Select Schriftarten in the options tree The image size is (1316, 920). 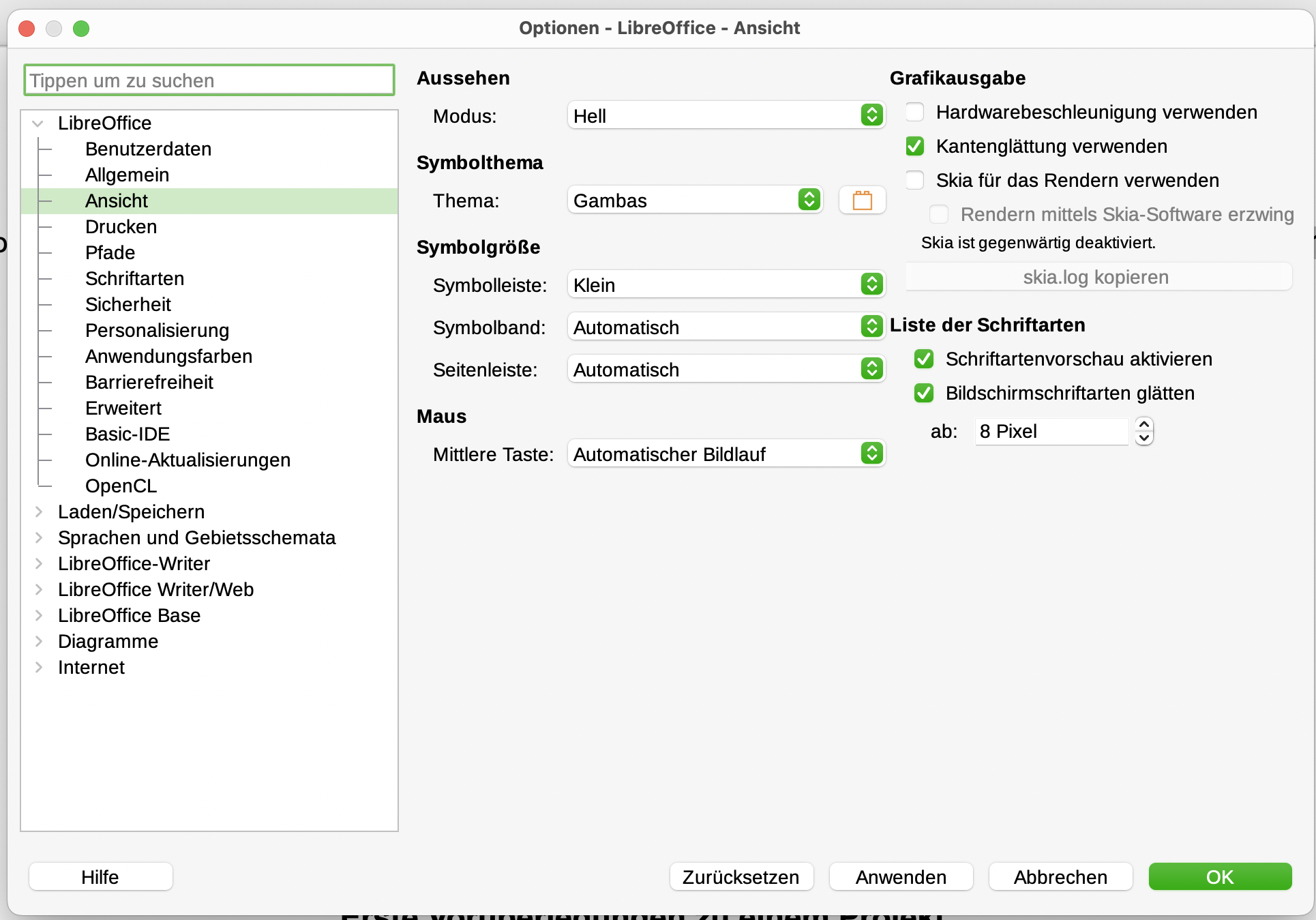click(x=134, y=278)
